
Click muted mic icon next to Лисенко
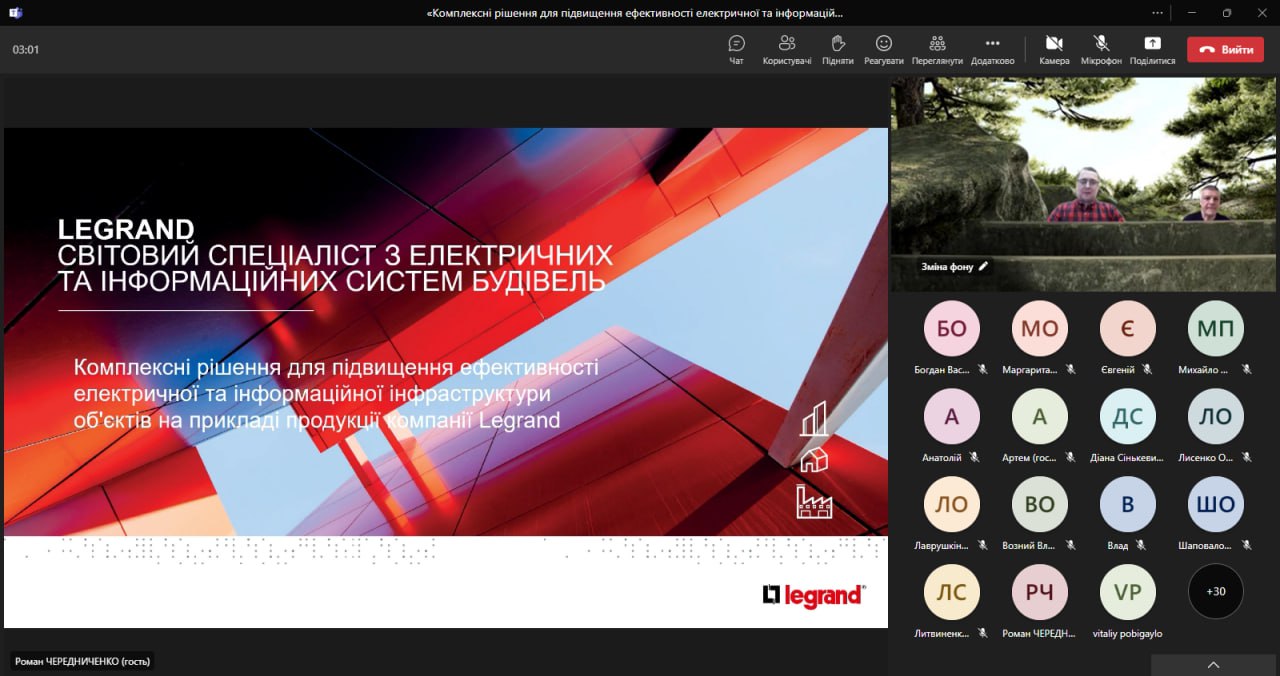(x=1247, y=457)
